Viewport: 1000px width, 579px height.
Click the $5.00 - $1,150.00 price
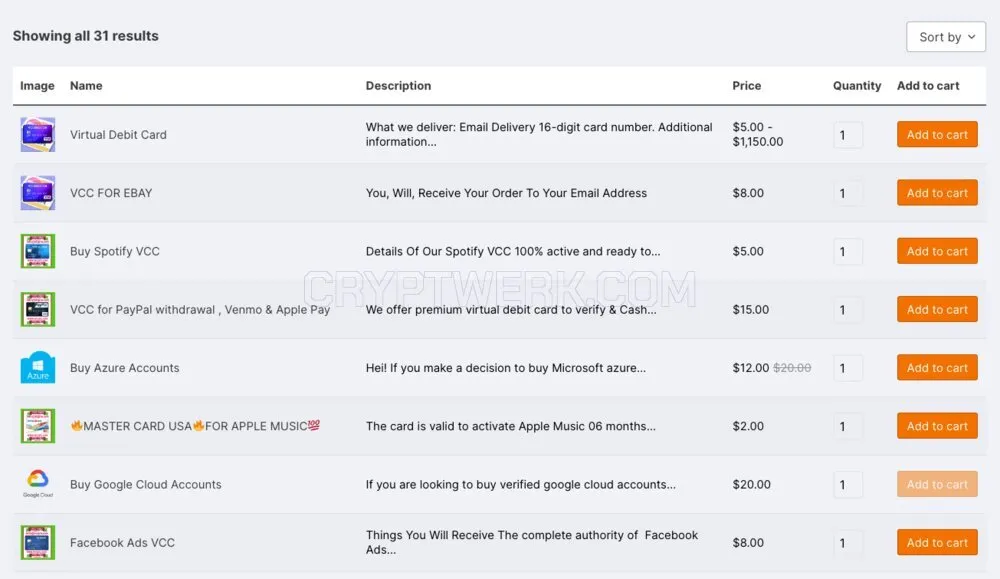pos(758,135)
